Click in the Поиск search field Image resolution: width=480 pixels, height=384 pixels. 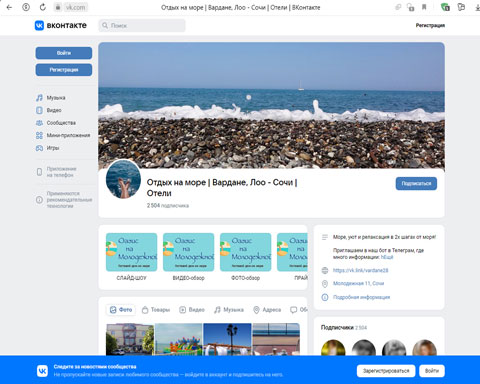coord(142,25)
